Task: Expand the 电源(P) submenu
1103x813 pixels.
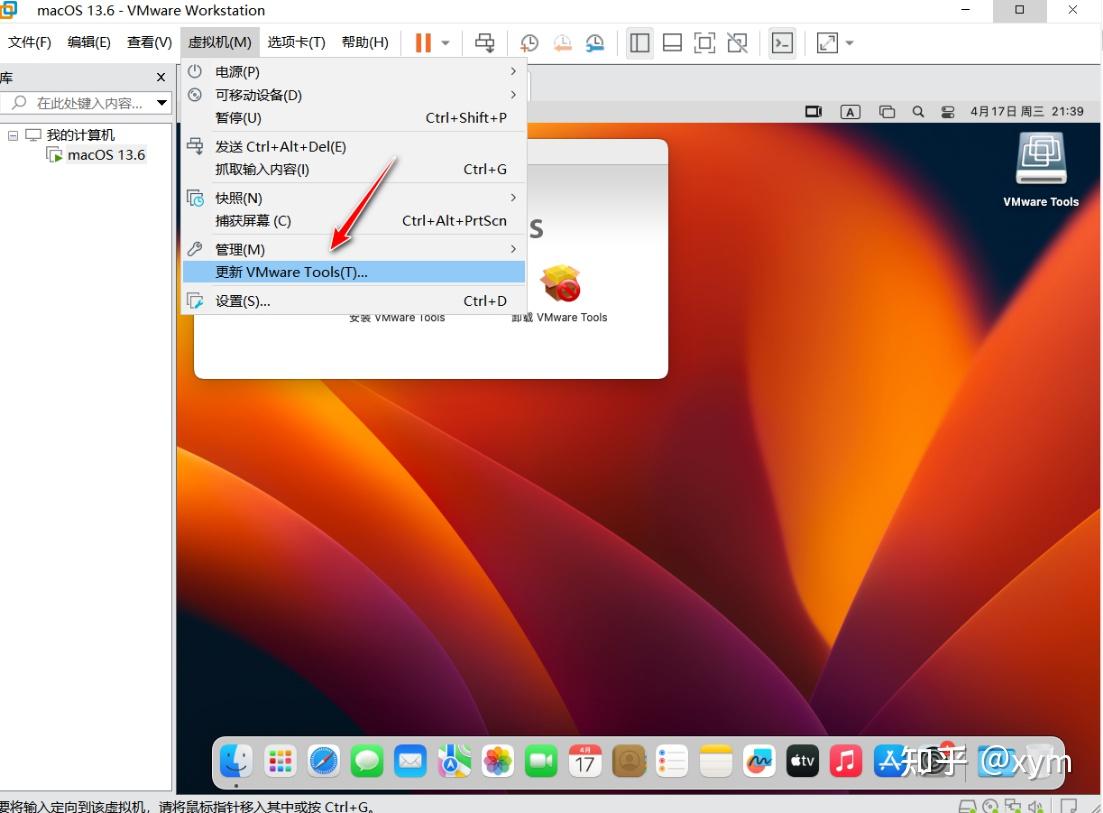Action: [x=354, y=72]
